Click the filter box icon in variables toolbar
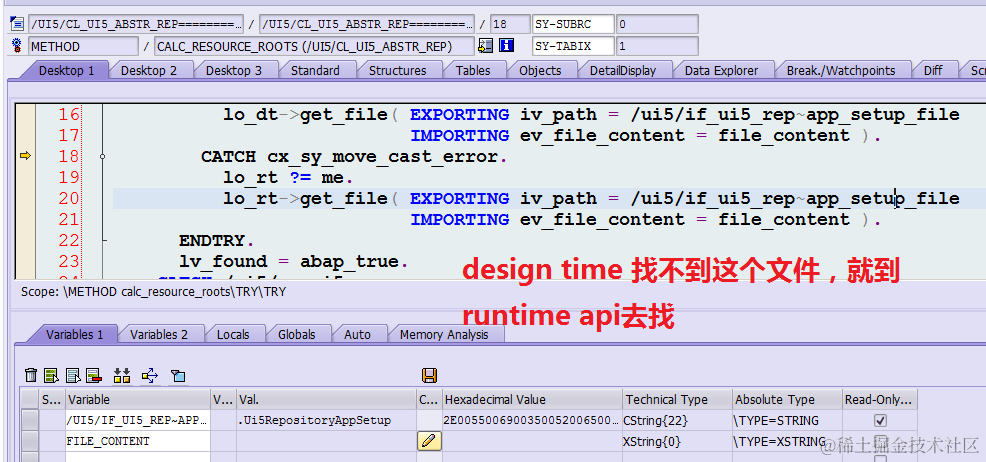 point(178,376)
